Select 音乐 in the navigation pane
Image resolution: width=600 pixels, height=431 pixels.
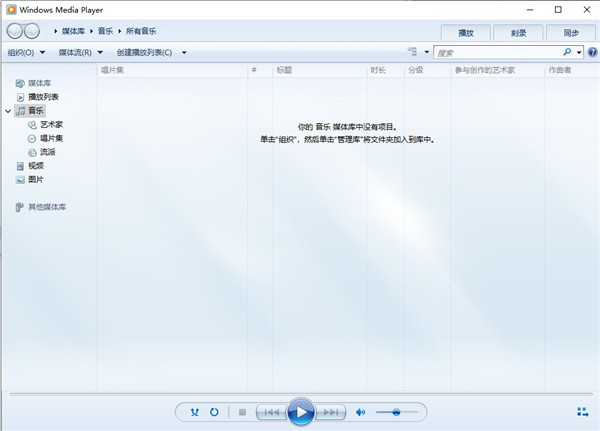tap(36, 111)
